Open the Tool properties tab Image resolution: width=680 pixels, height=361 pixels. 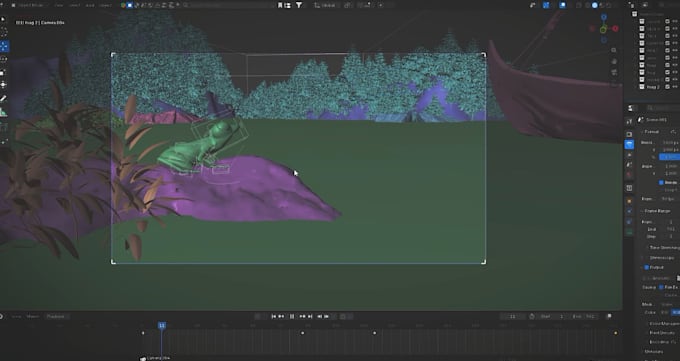(629, 121)
